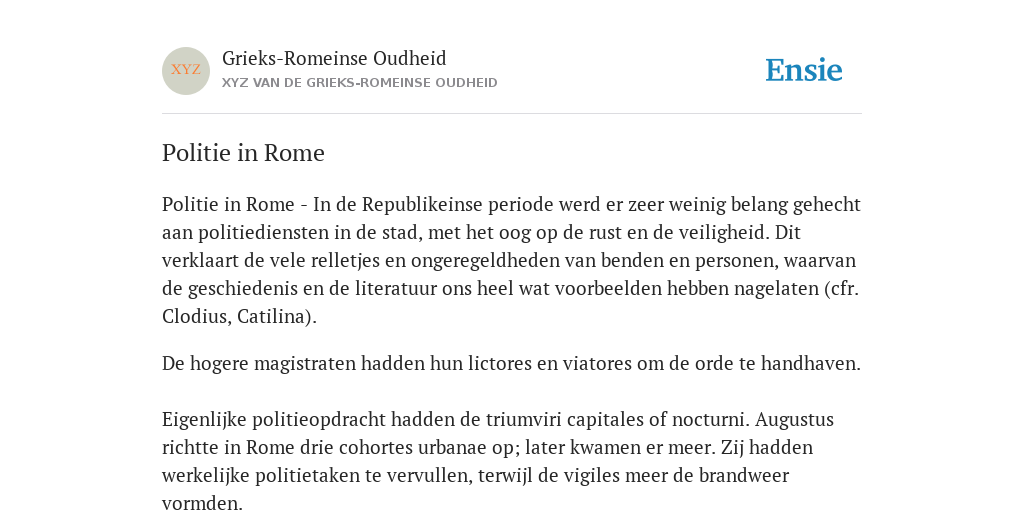Click the Politie in Rome heading

[244, 153]
